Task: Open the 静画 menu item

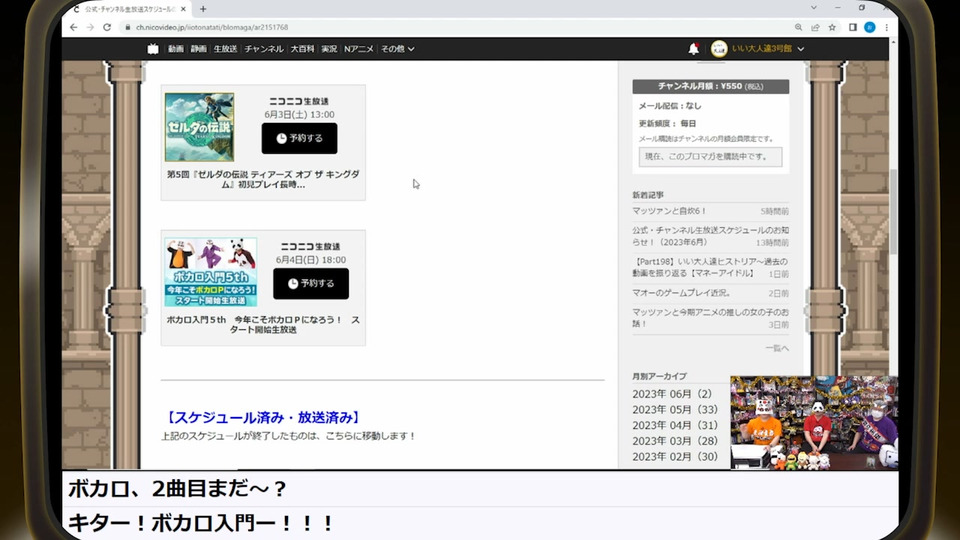Action: click(x=198, y=49)
